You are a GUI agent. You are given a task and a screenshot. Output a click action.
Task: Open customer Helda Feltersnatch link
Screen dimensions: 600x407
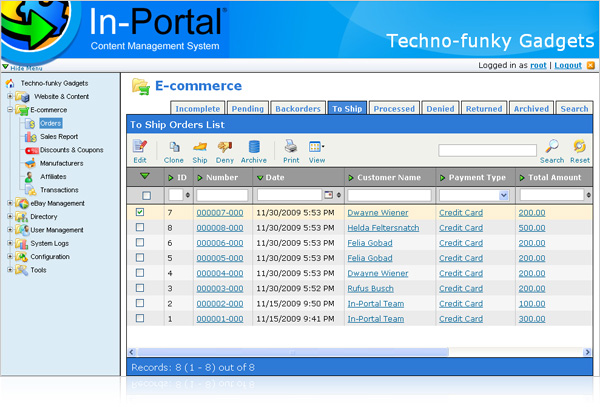pos(383,228)
